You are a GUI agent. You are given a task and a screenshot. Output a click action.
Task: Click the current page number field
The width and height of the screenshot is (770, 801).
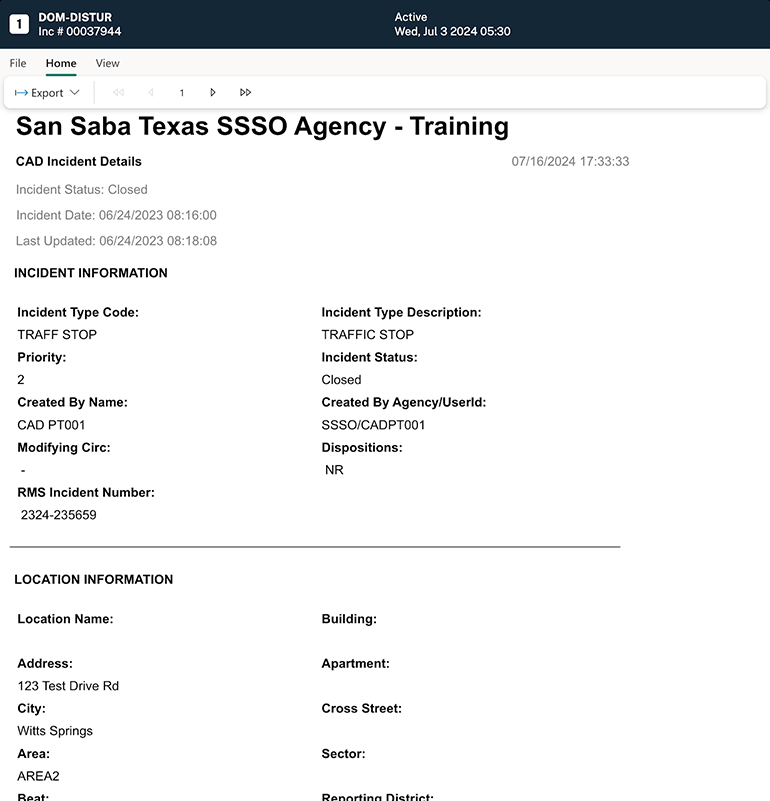pos(182,93)
